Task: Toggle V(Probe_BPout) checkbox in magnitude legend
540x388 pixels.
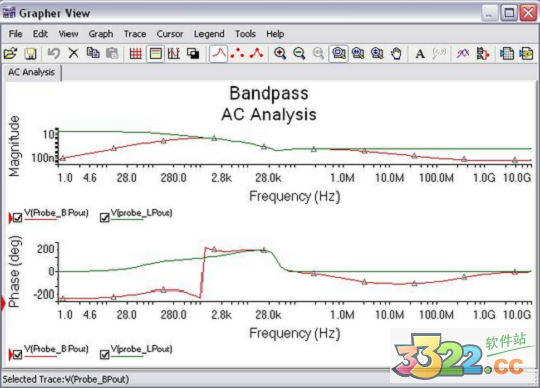Action: [x=17, y=218]
